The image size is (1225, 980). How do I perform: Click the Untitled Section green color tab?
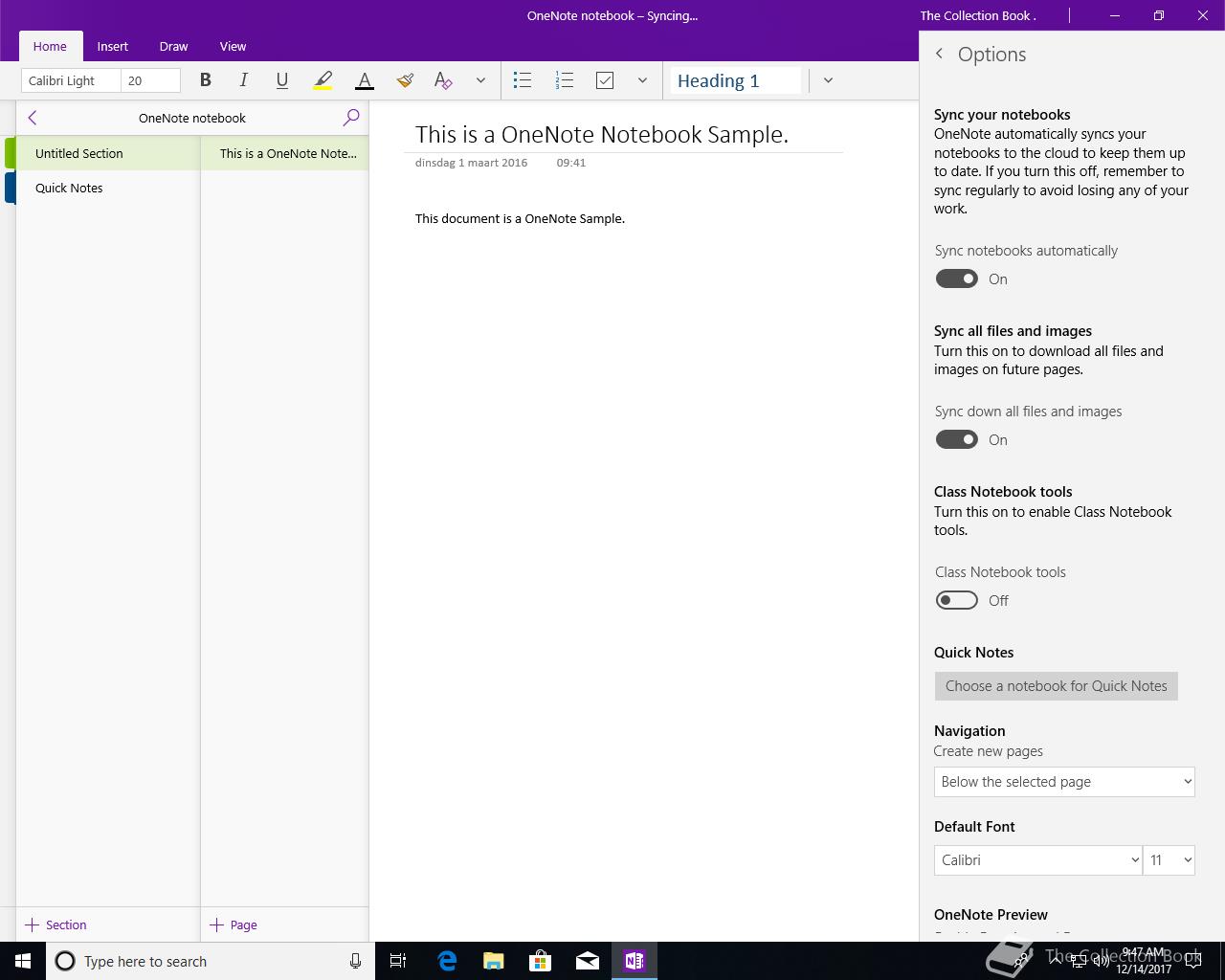coord(10,153)
